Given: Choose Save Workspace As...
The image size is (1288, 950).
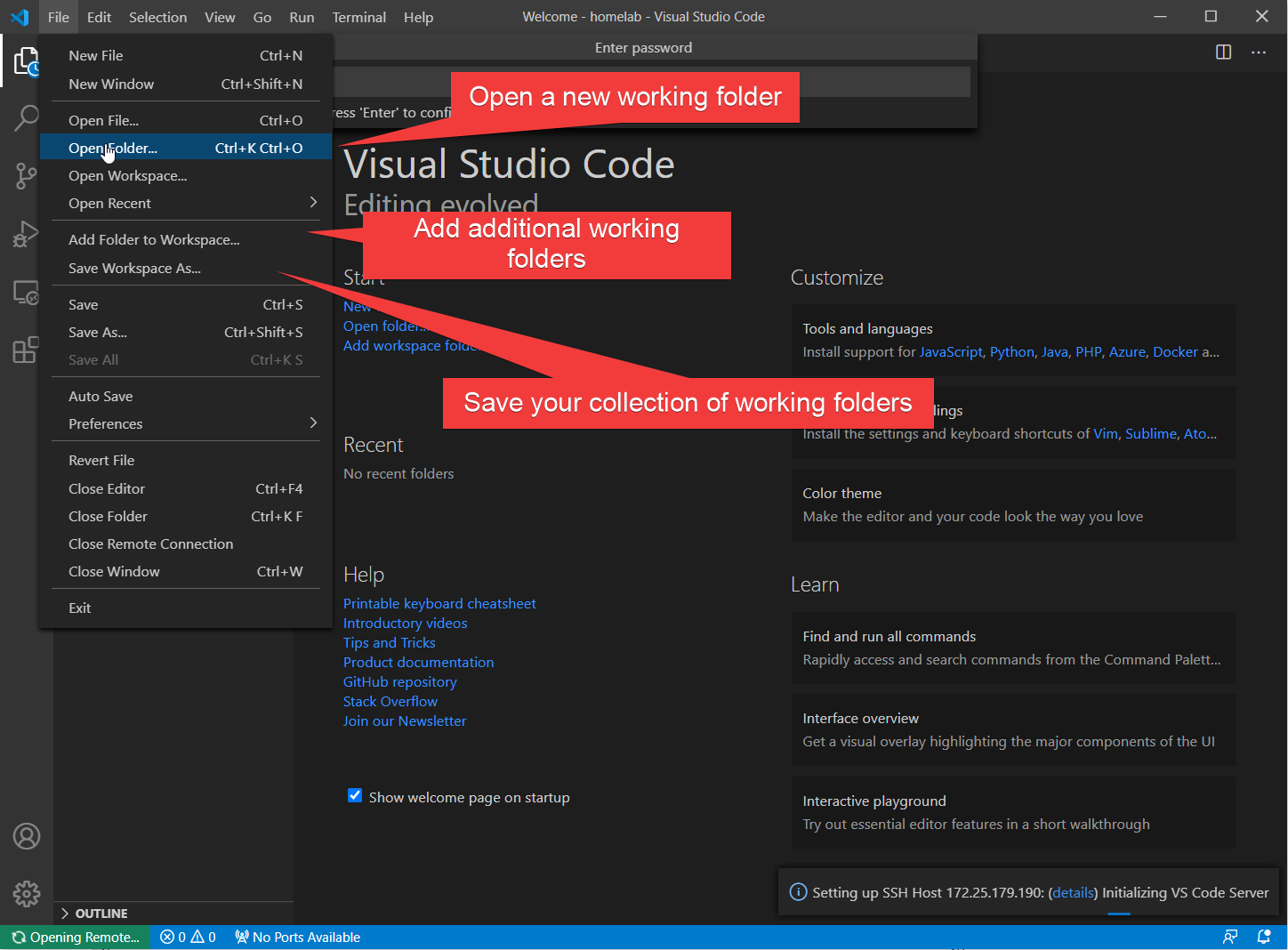Looking at the screenshot, I should click(x=186, y=268).
